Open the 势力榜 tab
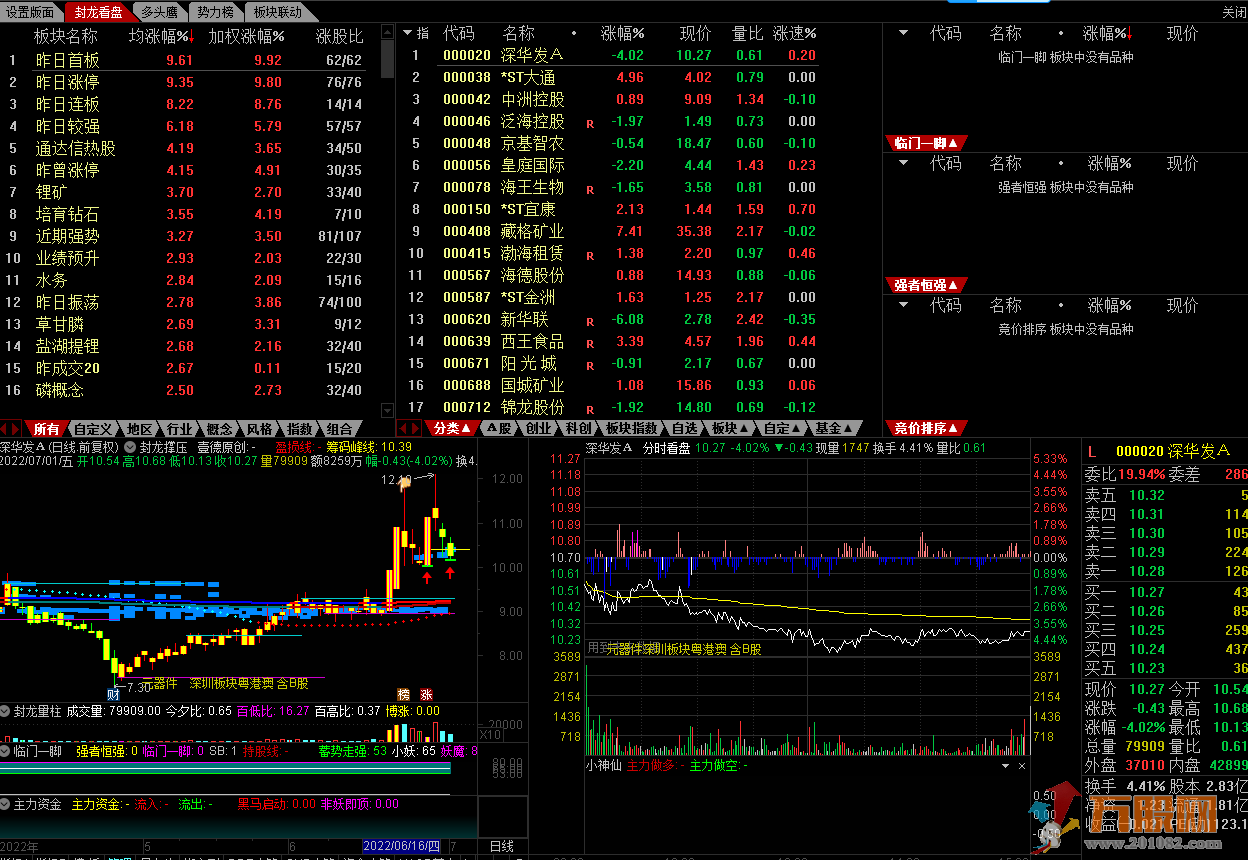The image size is (1248, 860). click(x=215, y=12)
